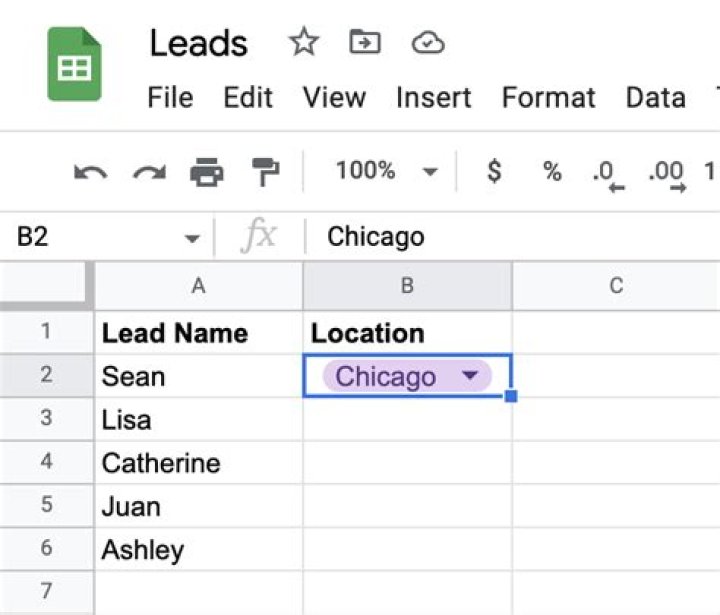Apply percent format

552,171
